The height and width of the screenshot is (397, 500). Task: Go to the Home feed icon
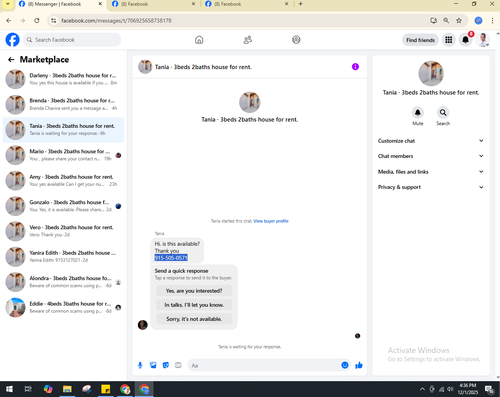point(199,40)
